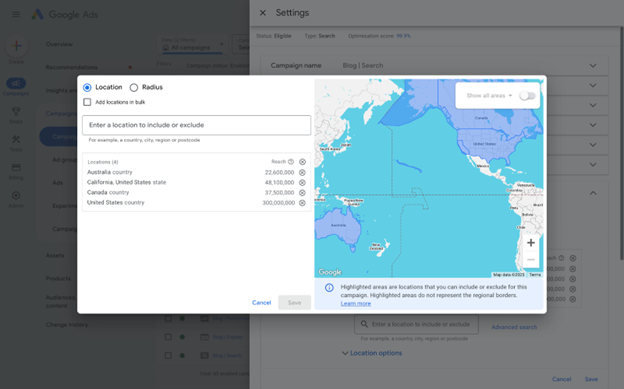Zoom out on the map

click(531, 260)
